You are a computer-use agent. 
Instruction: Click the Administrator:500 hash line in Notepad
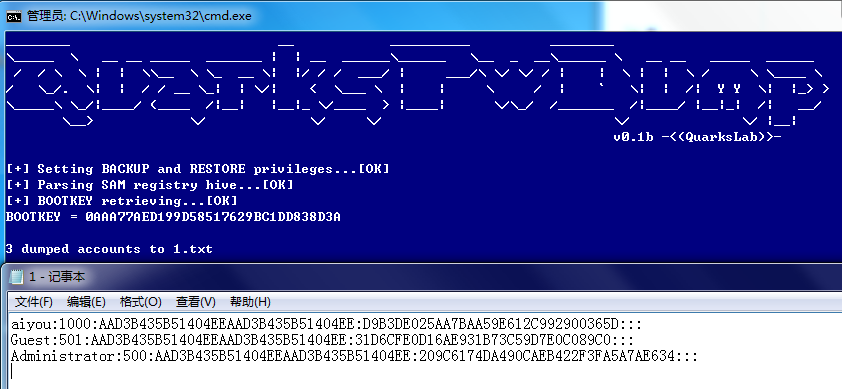[354, 356]
